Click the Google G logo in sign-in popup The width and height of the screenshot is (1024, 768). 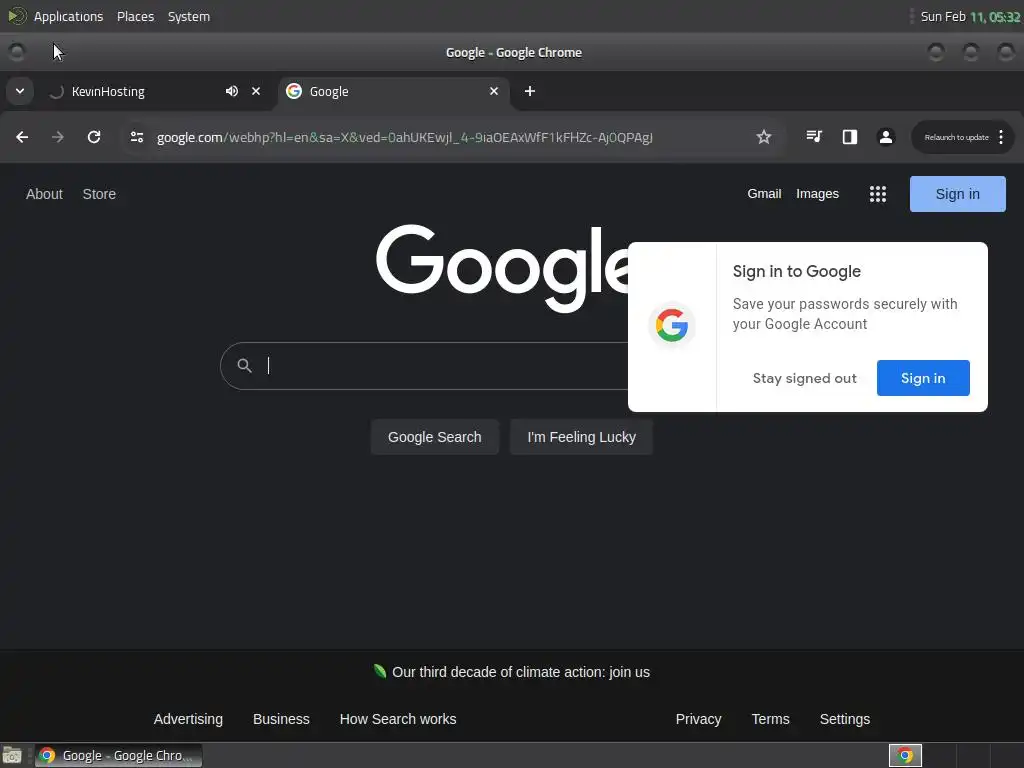pos(672,325)
